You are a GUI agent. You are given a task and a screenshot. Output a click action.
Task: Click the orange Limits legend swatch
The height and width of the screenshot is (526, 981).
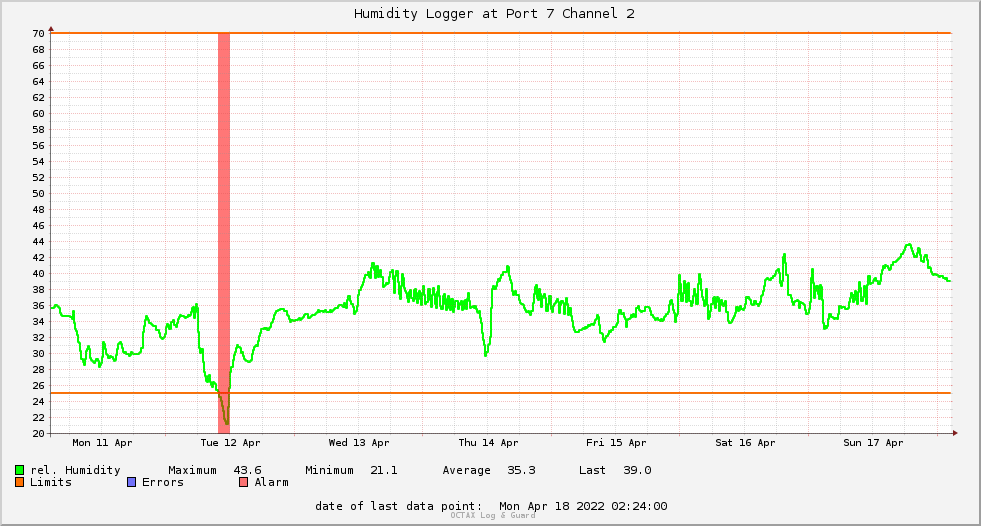pos(19,482)
